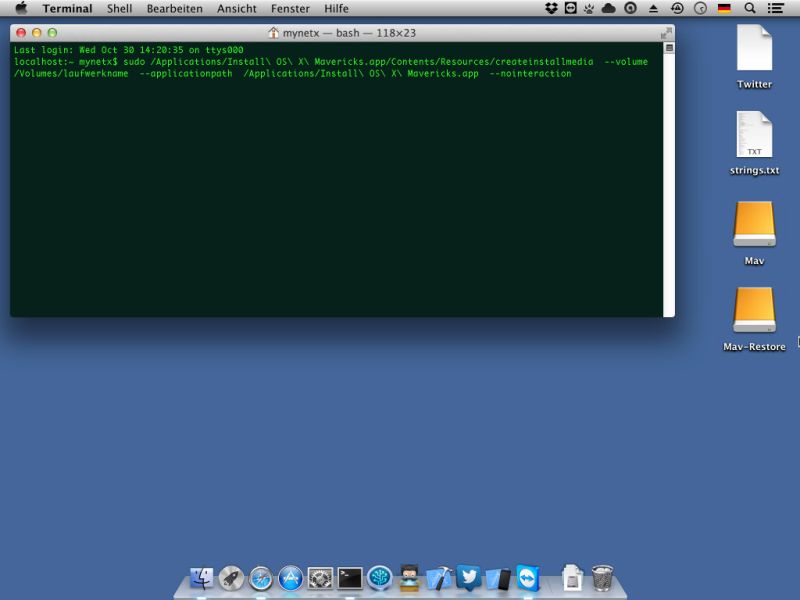800x600 pixels.
Task: Open the Fenster menu
Action: click(290, 9)
